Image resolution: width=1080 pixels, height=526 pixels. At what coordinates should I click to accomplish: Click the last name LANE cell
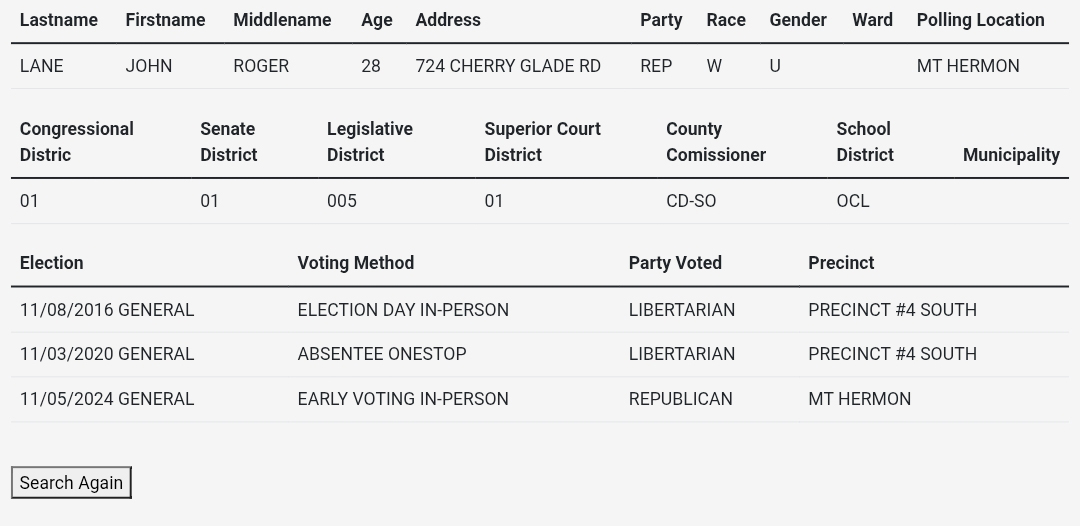pyautogui.click(x=42, y=66)
